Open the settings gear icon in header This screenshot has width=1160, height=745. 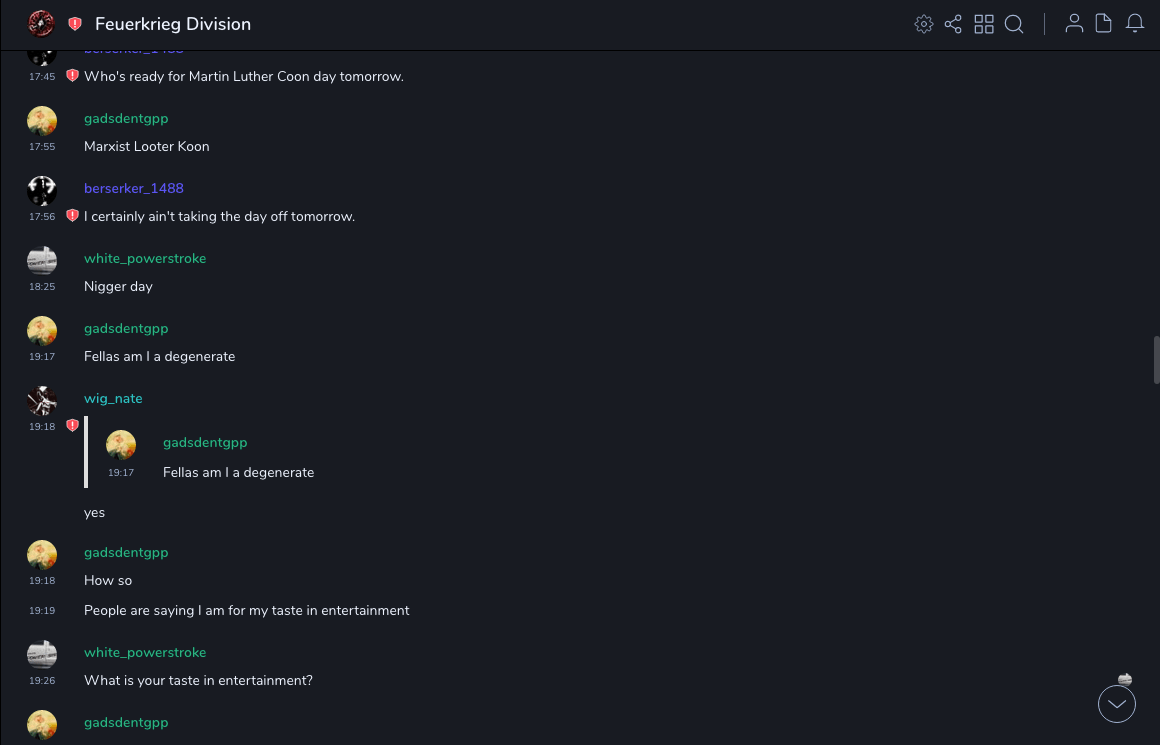(924, 24)
